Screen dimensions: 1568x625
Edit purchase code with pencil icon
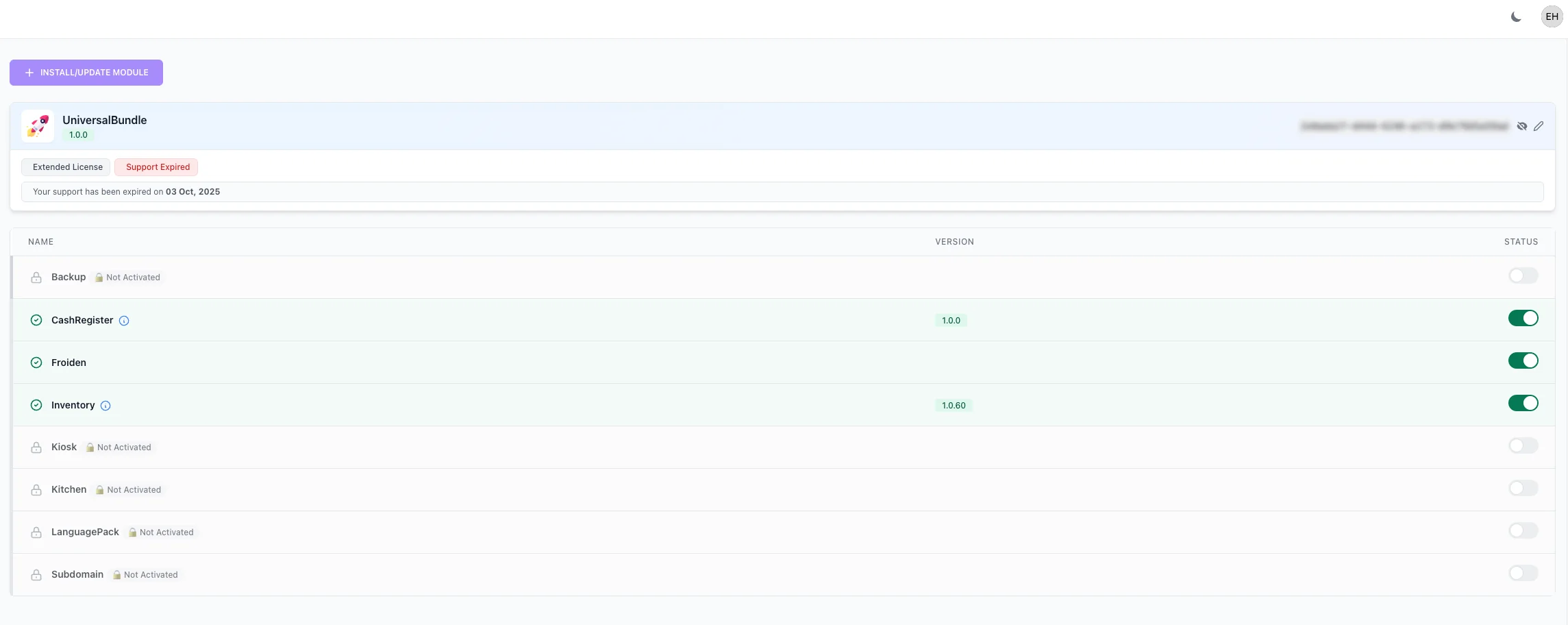tap(1539, 126)
